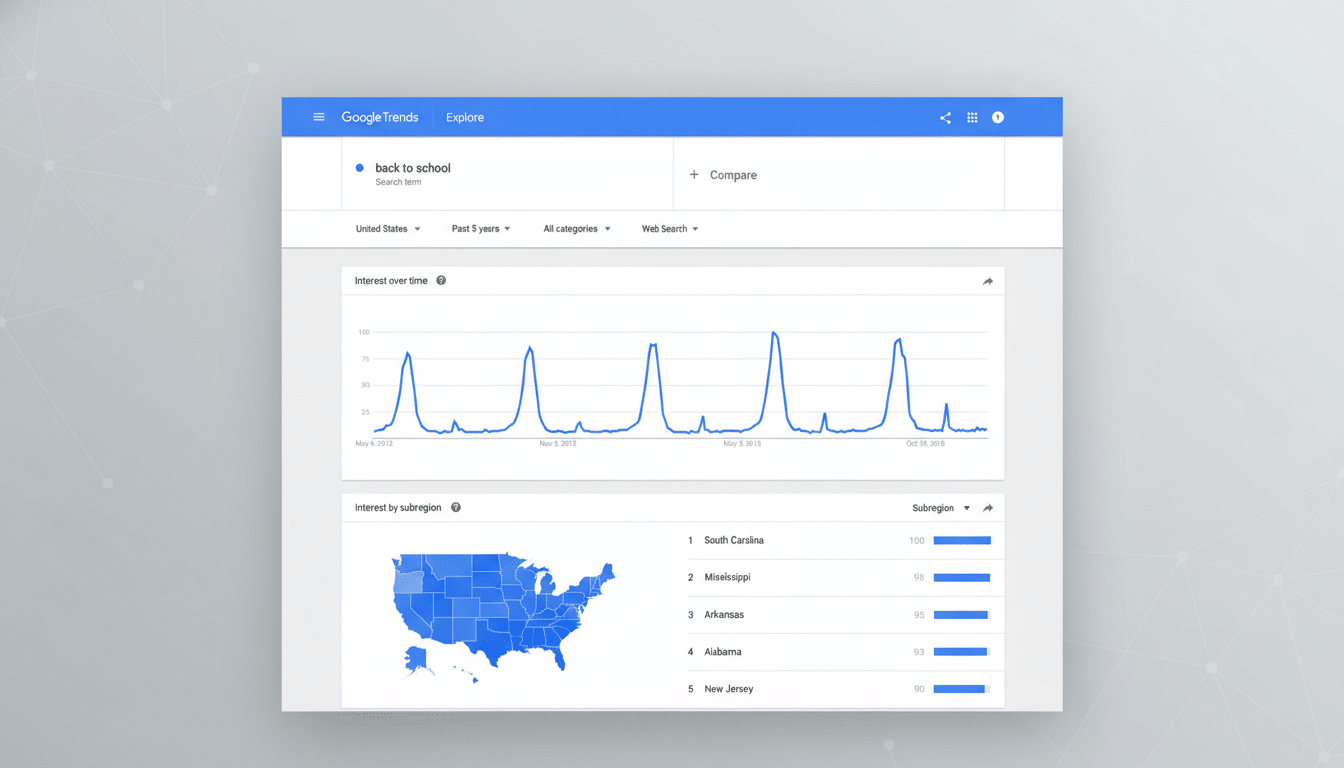The image size is (1344, 768).
Task: Share the Interest by subregion card
Action: coord(988,508)
